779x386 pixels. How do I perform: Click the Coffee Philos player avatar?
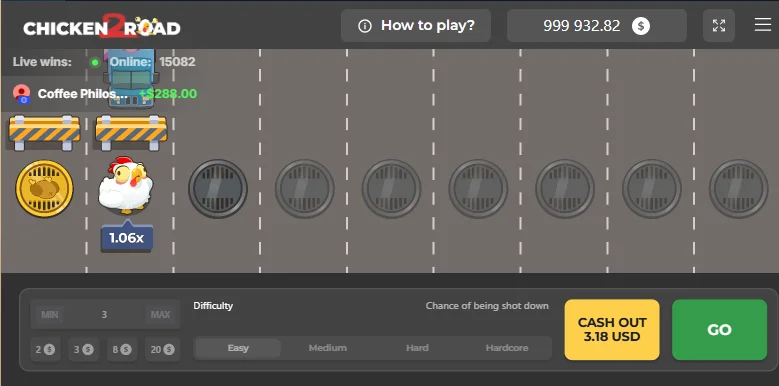(x=21, y=93)
